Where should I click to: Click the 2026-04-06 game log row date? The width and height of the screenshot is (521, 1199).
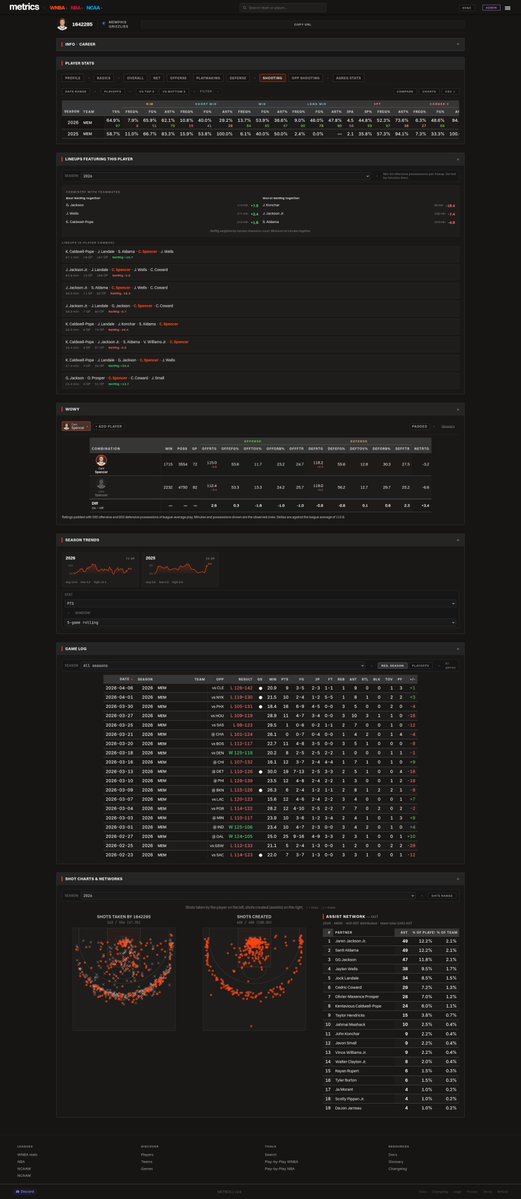tap(121, 688)
